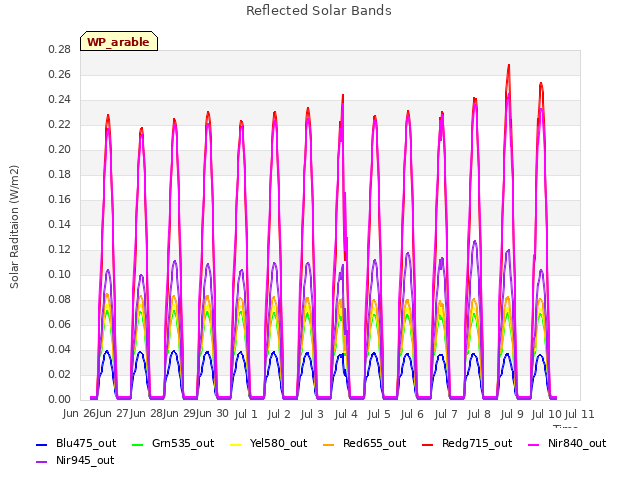
Task: Click the purple Nir945_out legend swatch
Action: [x=41, y=462]
